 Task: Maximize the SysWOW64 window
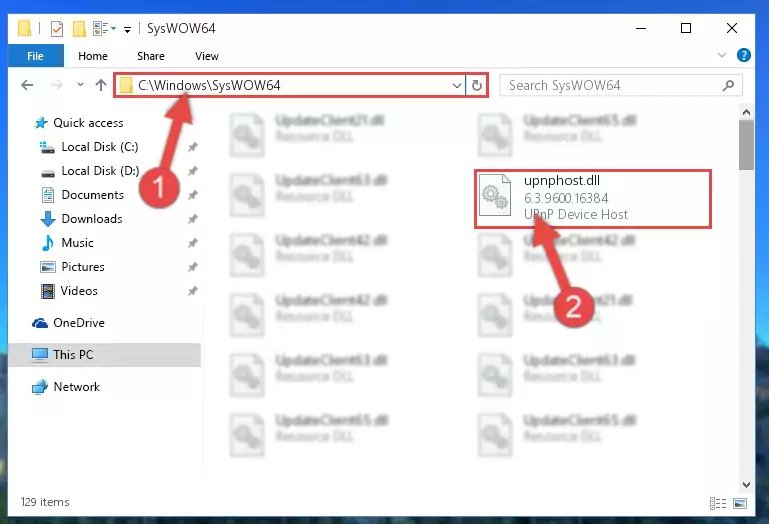point(686,28)
